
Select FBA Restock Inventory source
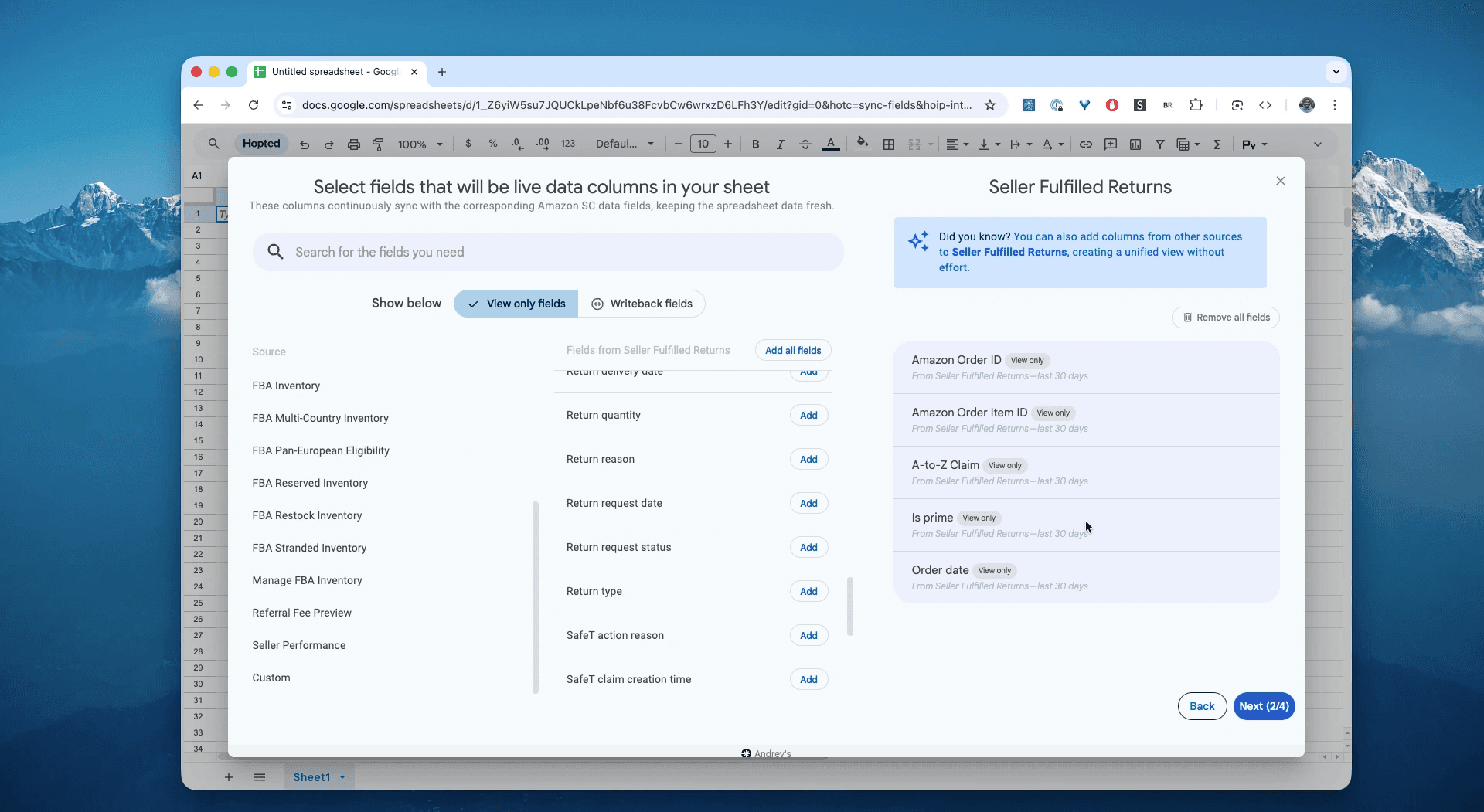(x=307, y=515)
